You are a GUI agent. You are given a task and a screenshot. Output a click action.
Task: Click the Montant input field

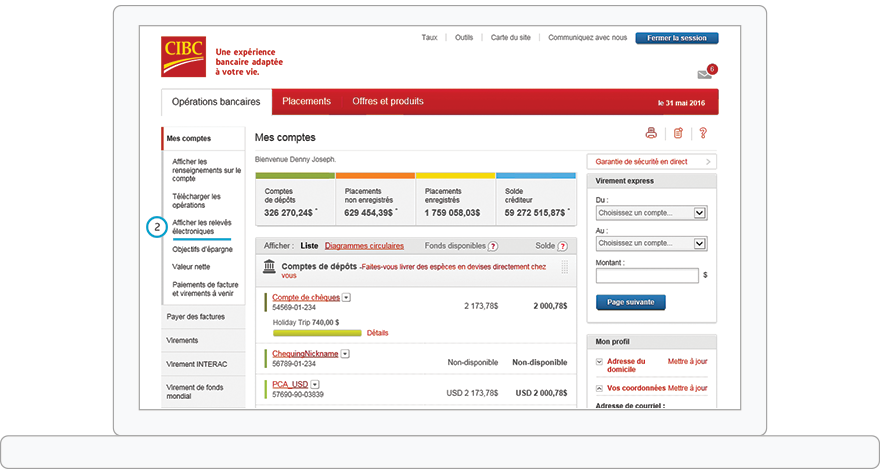646,275
